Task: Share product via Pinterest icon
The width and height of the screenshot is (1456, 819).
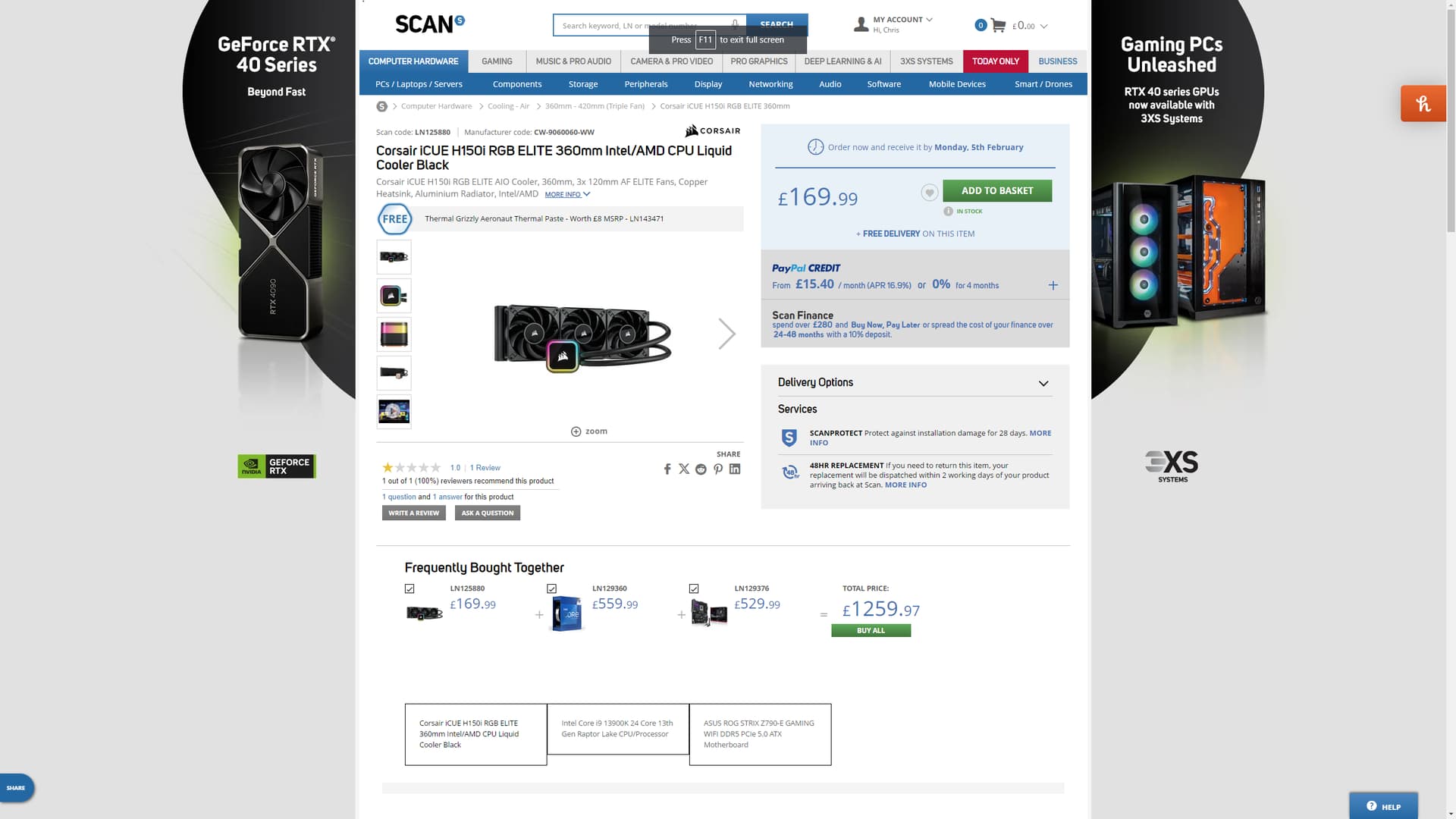Action: (x=718, y=469)
